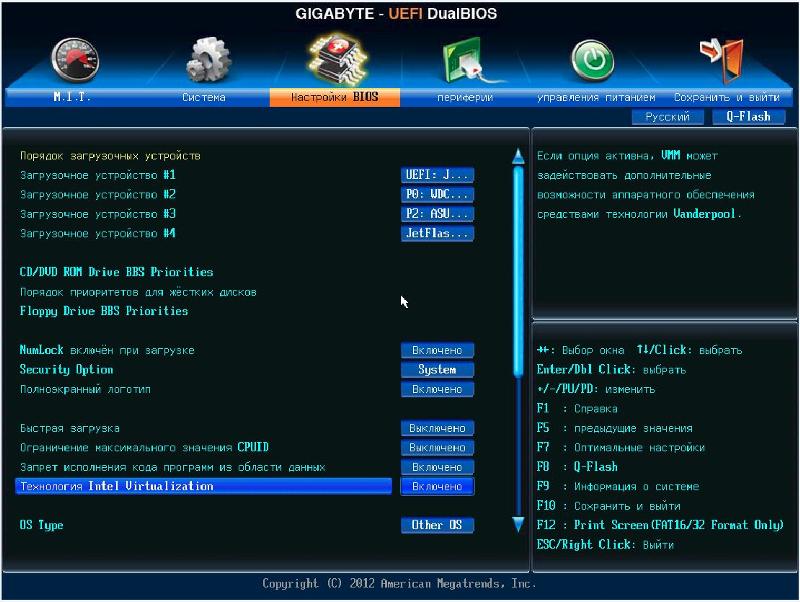Click the F9 Информация о системе hint
800x602 pixels.
[618, 486]
